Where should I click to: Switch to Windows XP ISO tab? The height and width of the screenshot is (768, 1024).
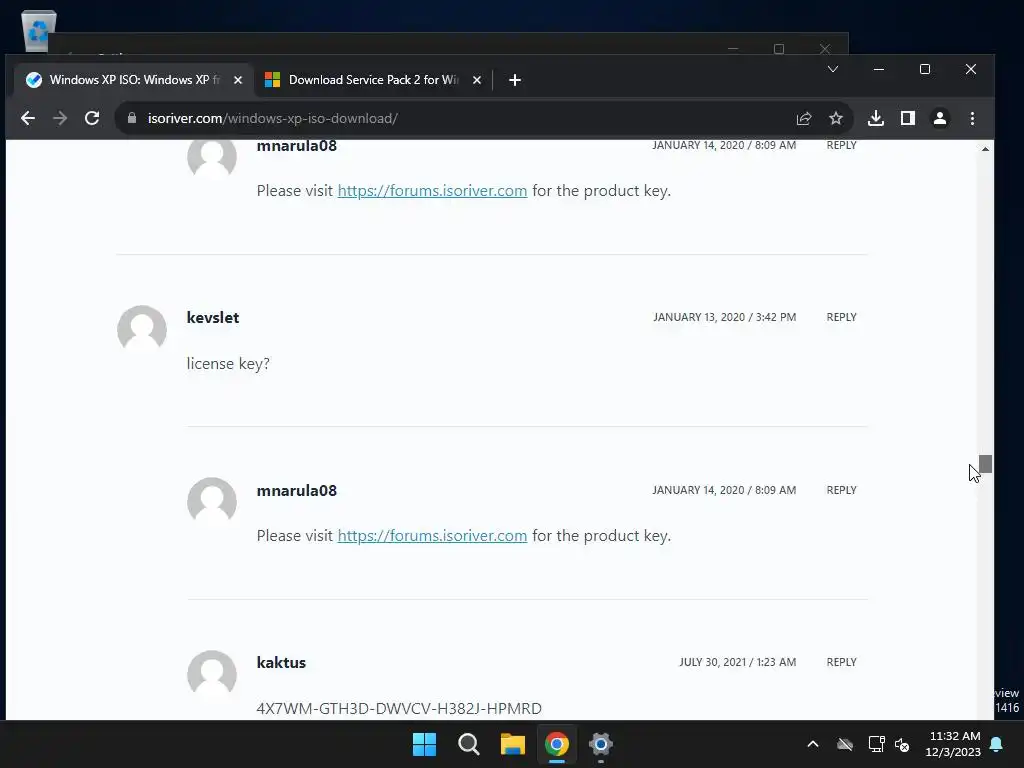pos(133,80)
